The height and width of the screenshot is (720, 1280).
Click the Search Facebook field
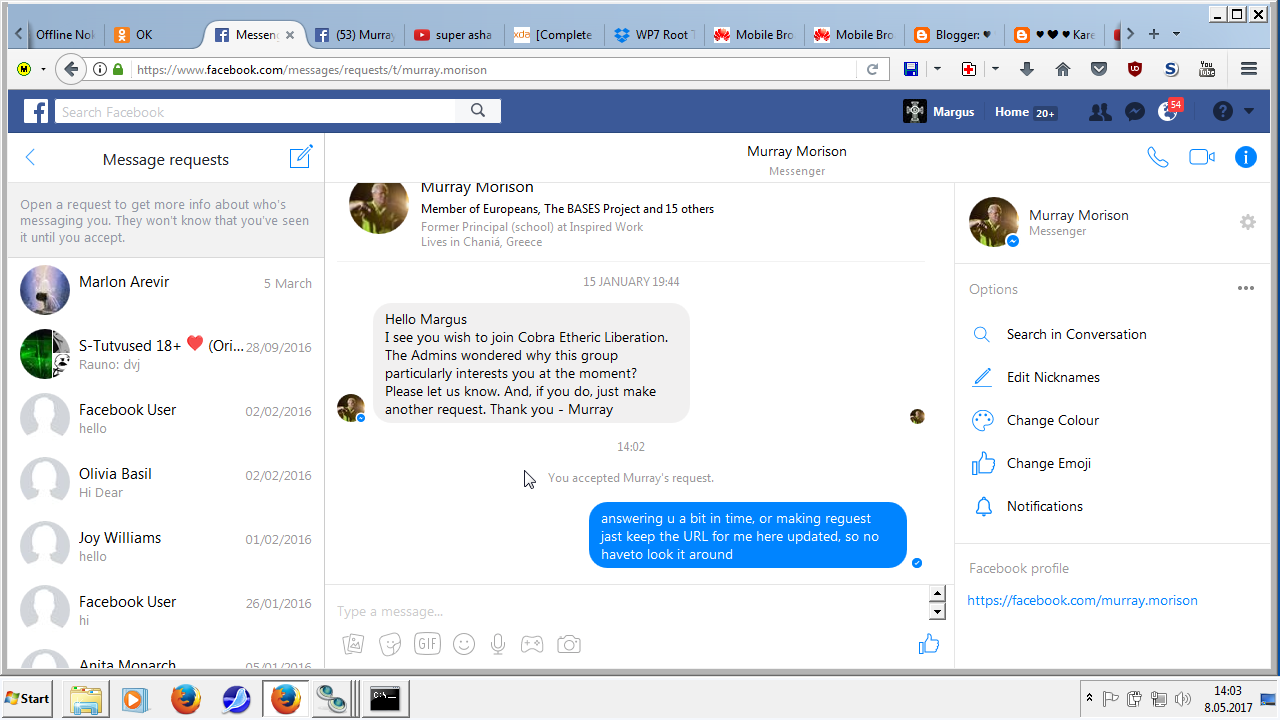(x=255, y=111)
